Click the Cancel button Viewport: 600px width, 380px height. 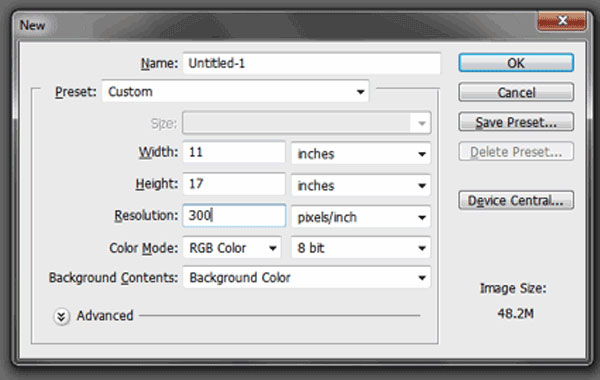(x=516, y=92)
